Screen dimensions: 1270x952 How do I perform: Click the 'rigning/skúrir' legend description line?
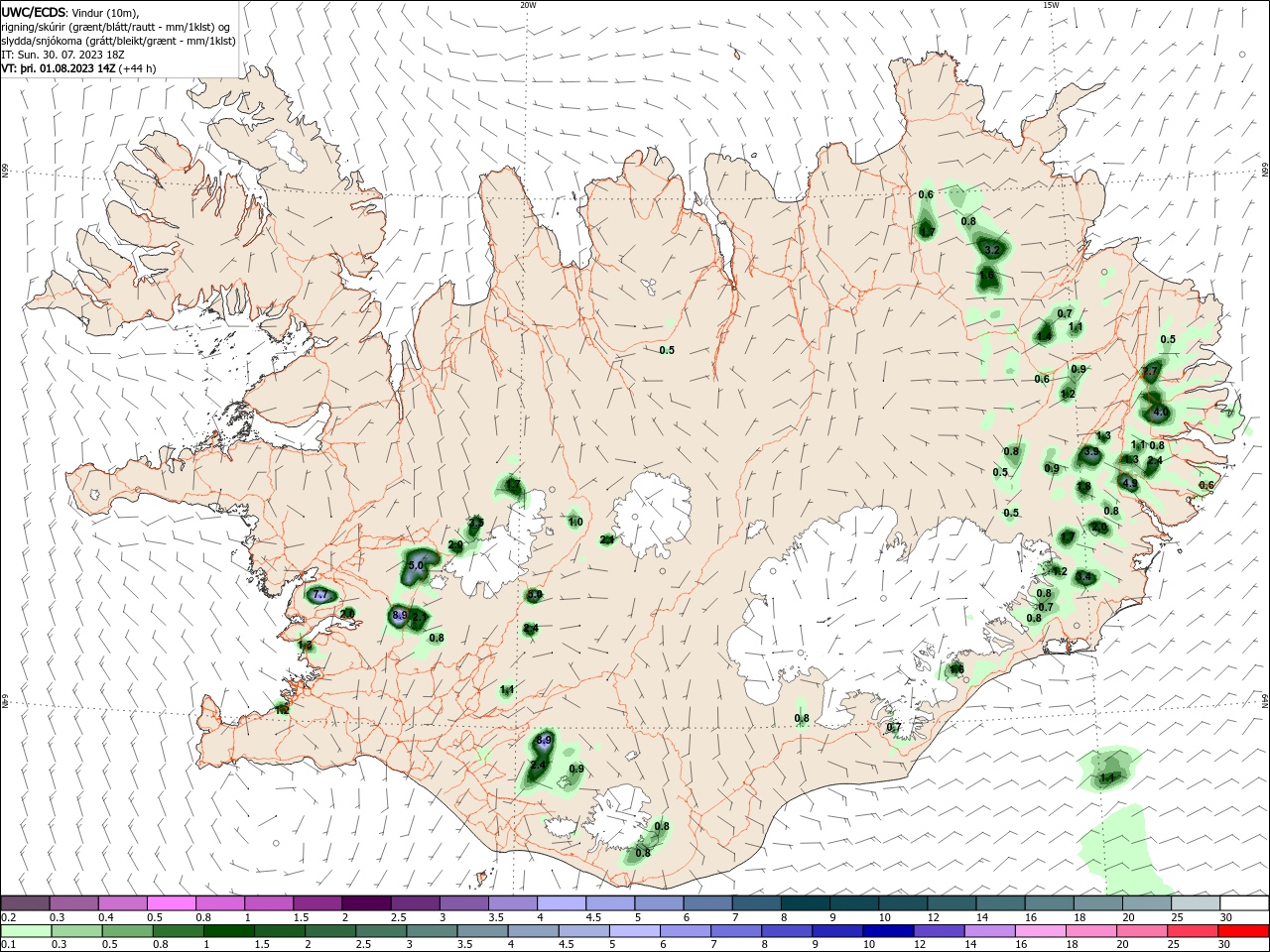(116, 27)
